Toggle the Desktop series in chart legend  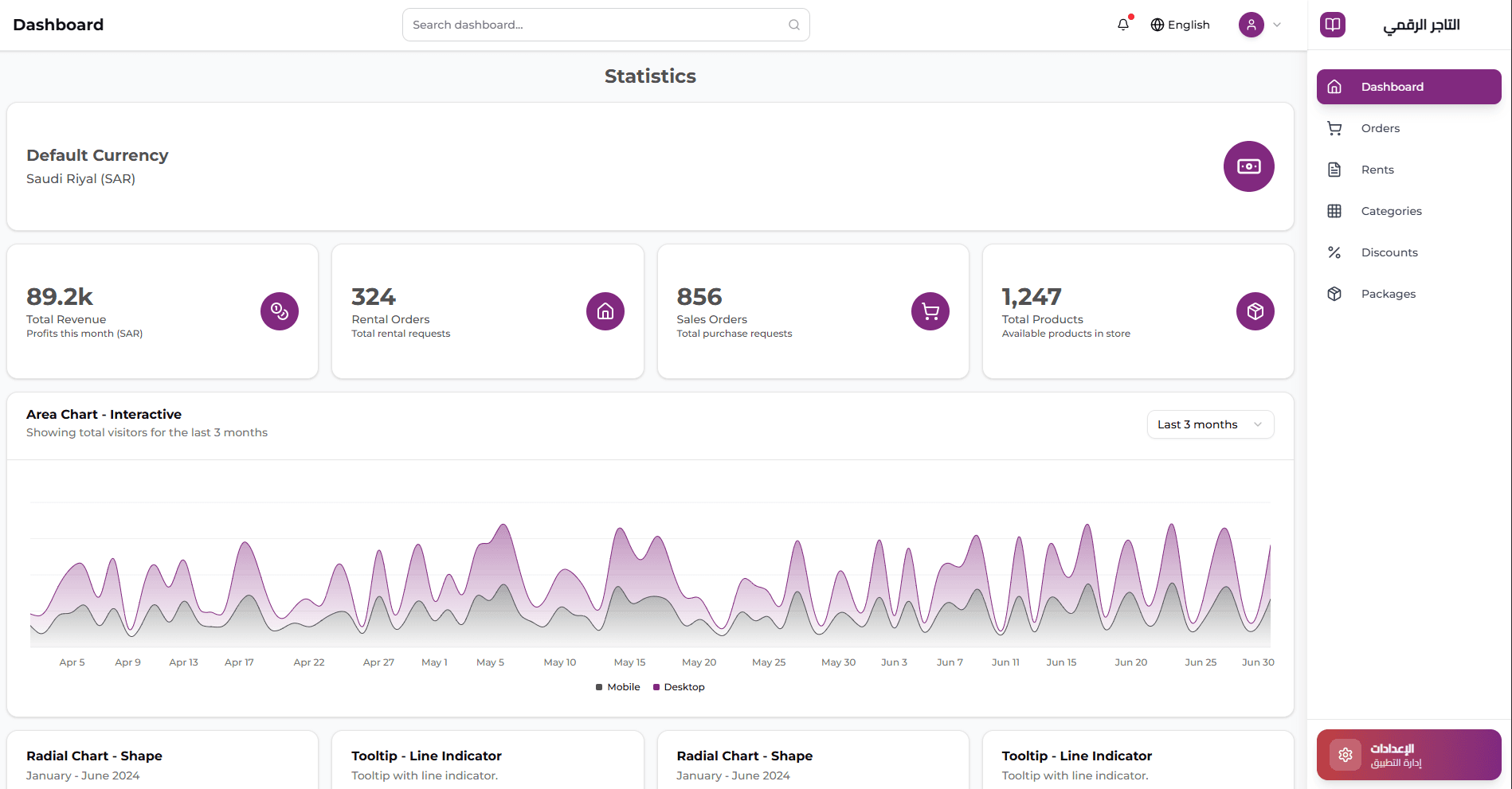(679, 686)
